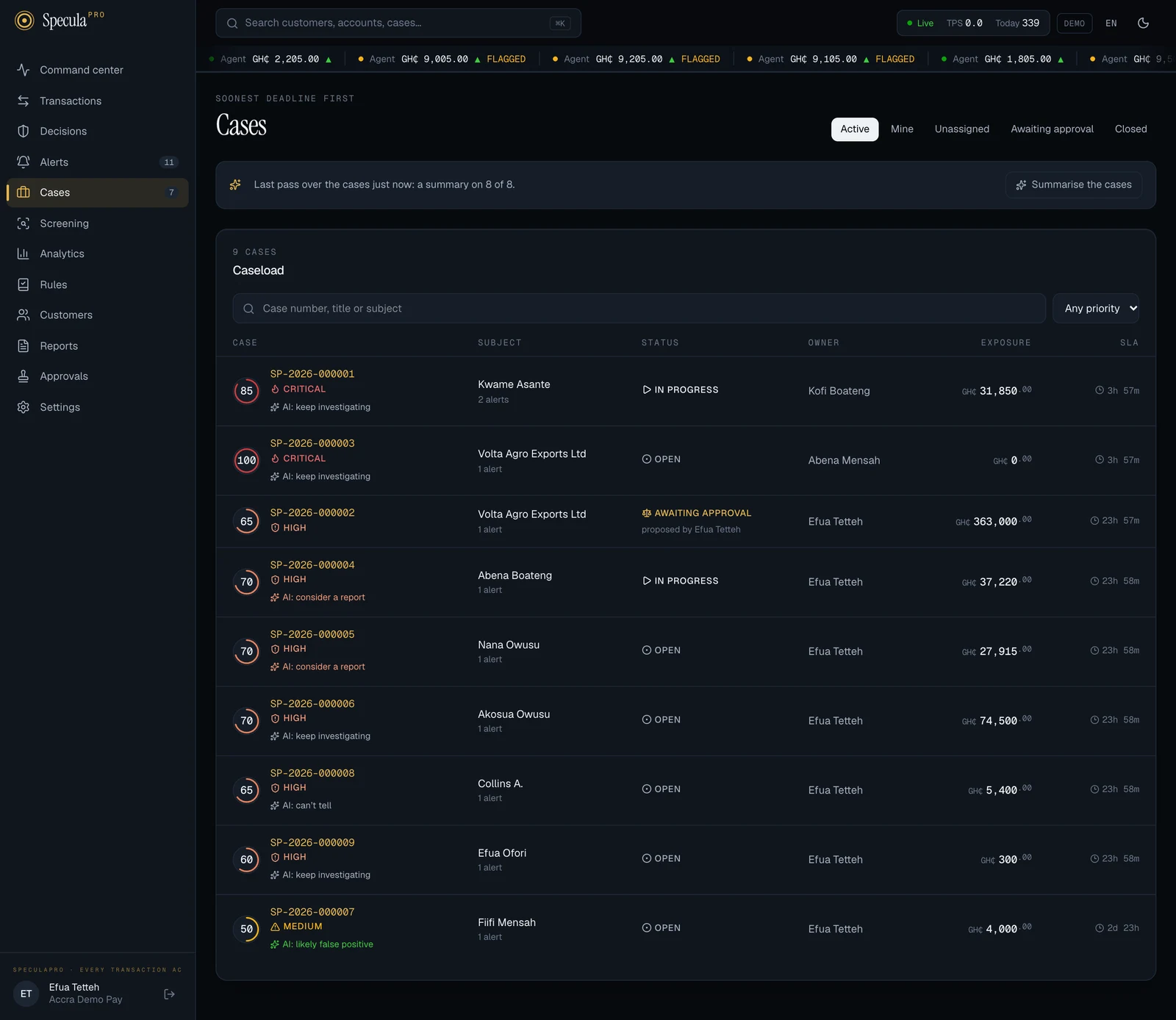The width and height of the screenshot is (1176, 1020).
Task: Click the '2 alerts' text under Kwame Asante
Action: click(493, 400)
